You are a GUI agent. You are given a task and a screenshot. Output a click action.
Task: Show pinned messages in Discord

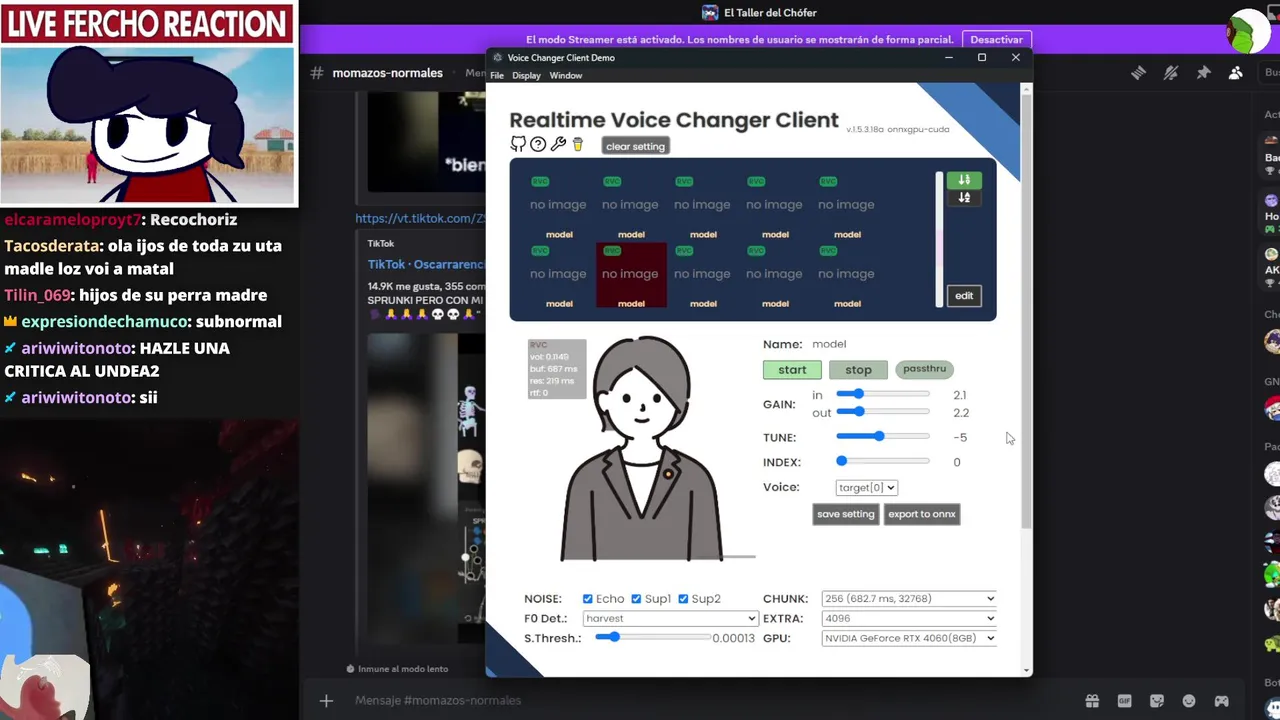click(1203, 72)
